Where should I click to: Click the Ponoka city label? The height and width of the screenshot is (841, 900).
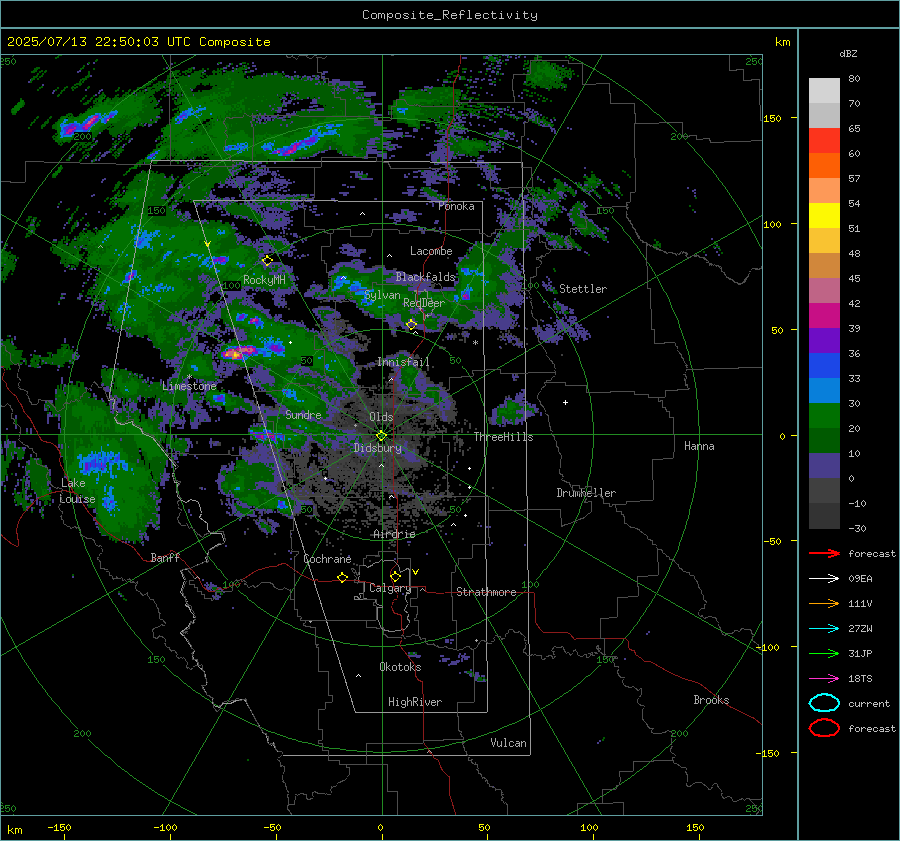point(456,206)
